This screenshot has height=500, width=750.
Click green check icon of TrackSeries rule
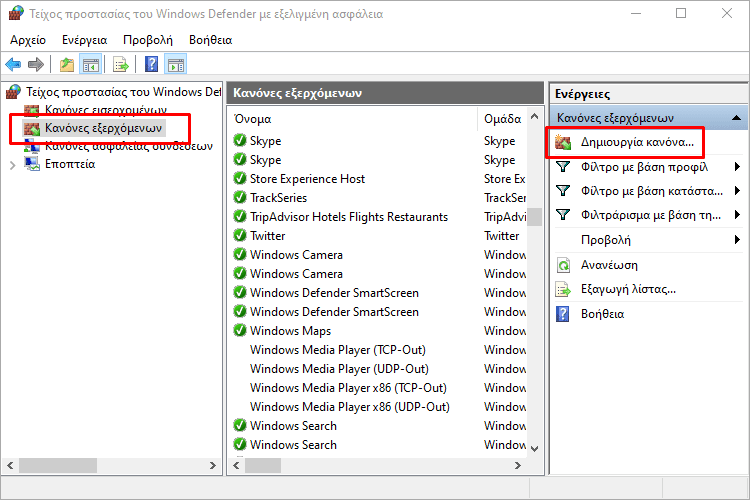pos(240,197)
